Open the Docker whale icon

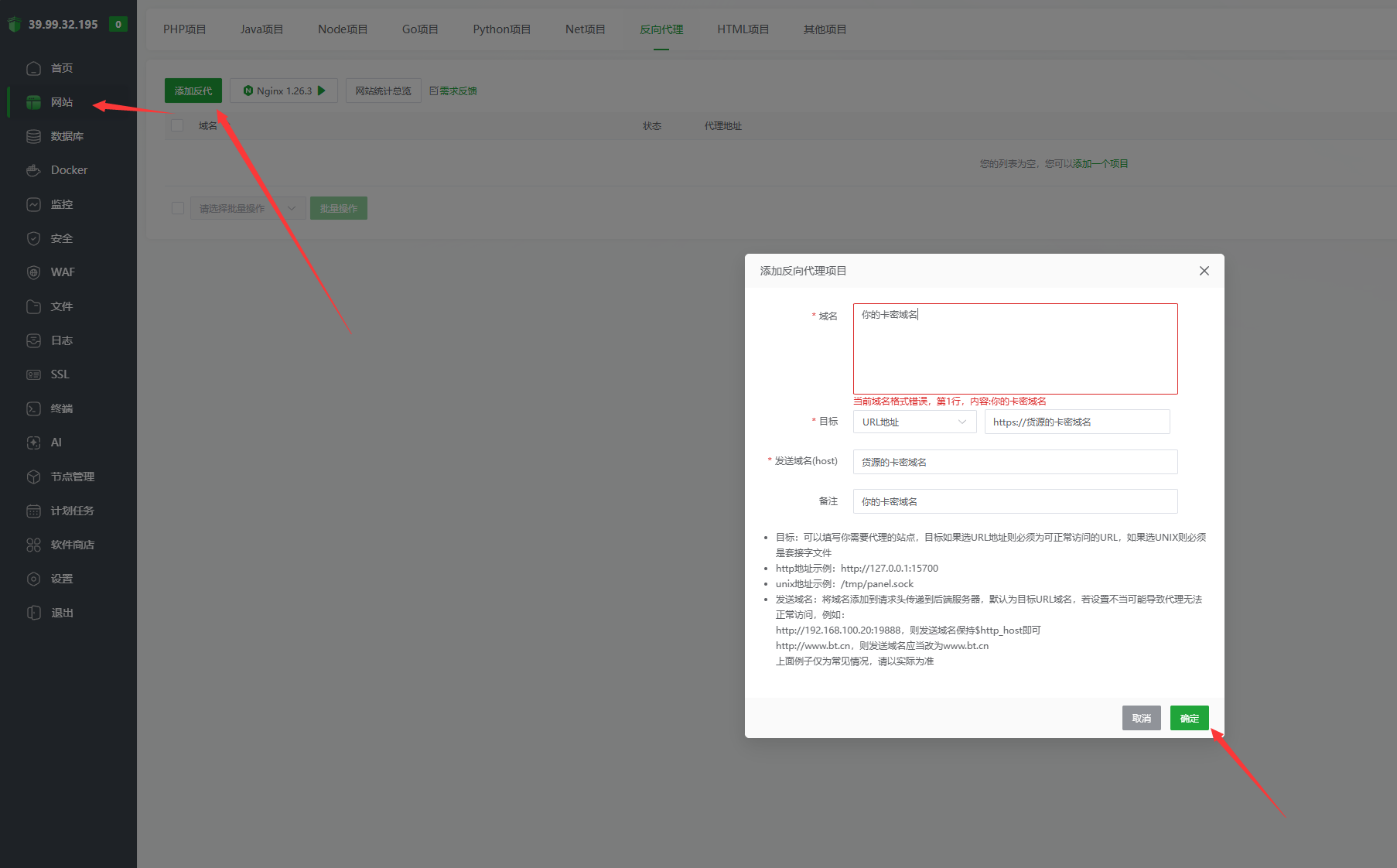point(33,170)
